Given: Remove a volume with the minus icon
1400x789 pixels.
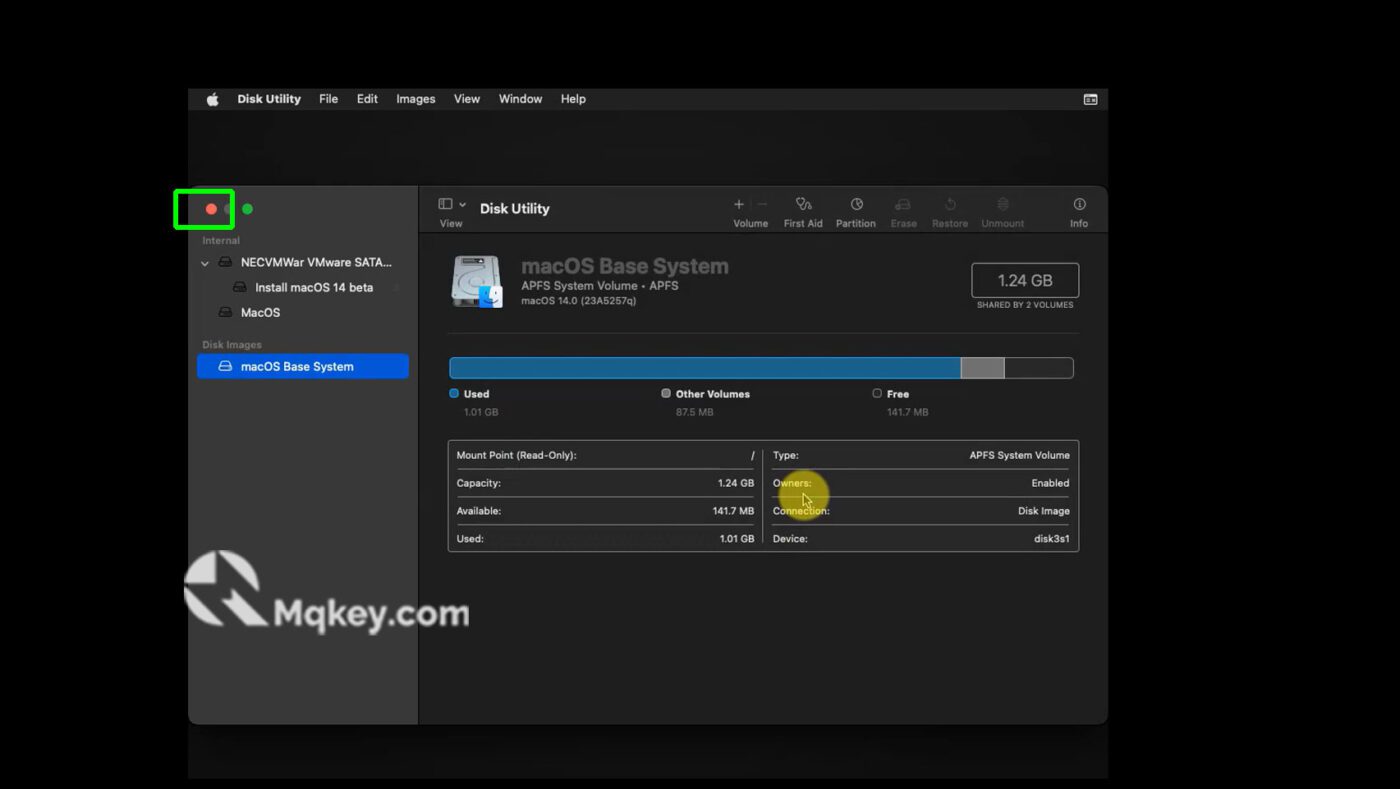Looking at the screenshot, I should 762,204.
